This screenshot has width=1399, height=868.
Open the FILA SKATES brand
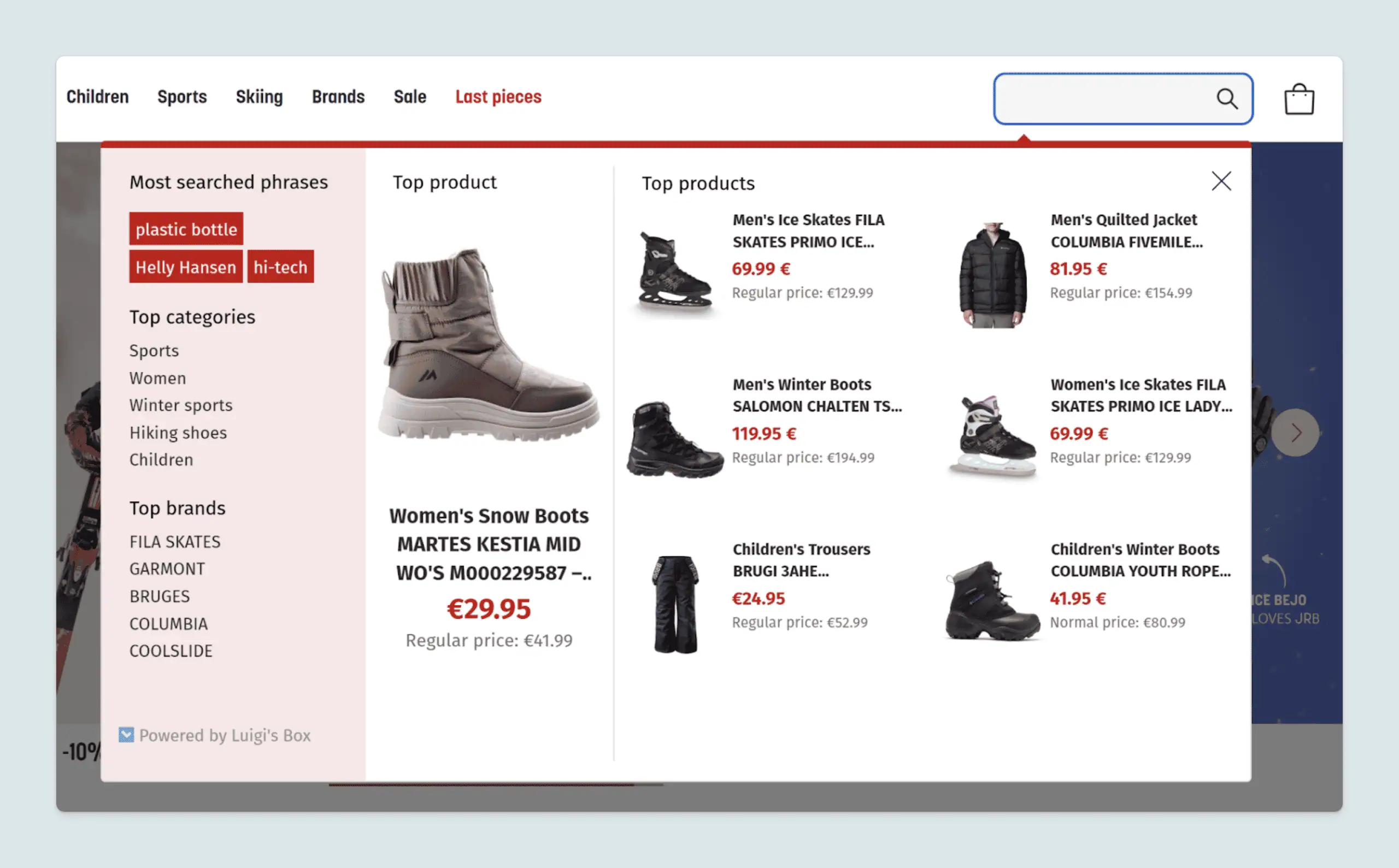click(174, 542)
